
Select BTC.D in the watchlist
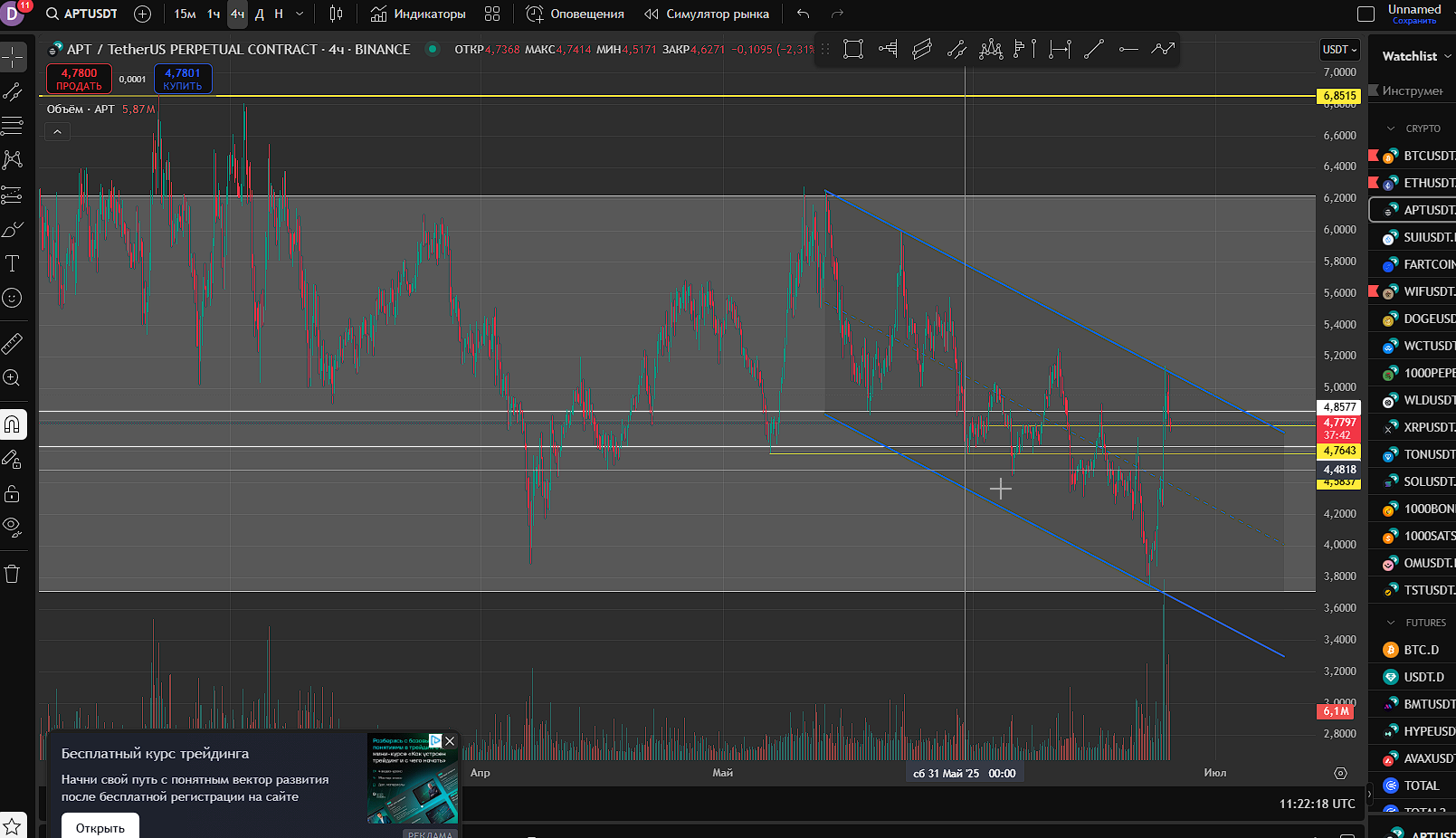pos(1413,650)
